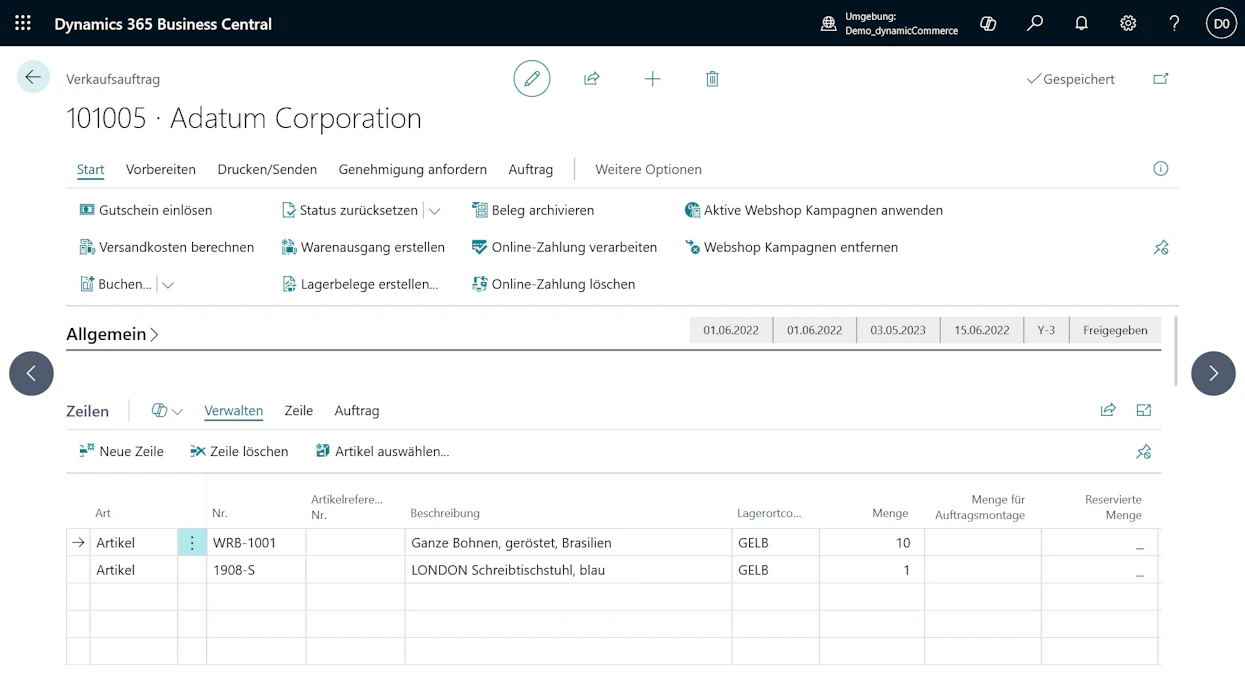
Task: Click Menge cell with value 10
Action: pyautogui.click(x=872, y=543)
